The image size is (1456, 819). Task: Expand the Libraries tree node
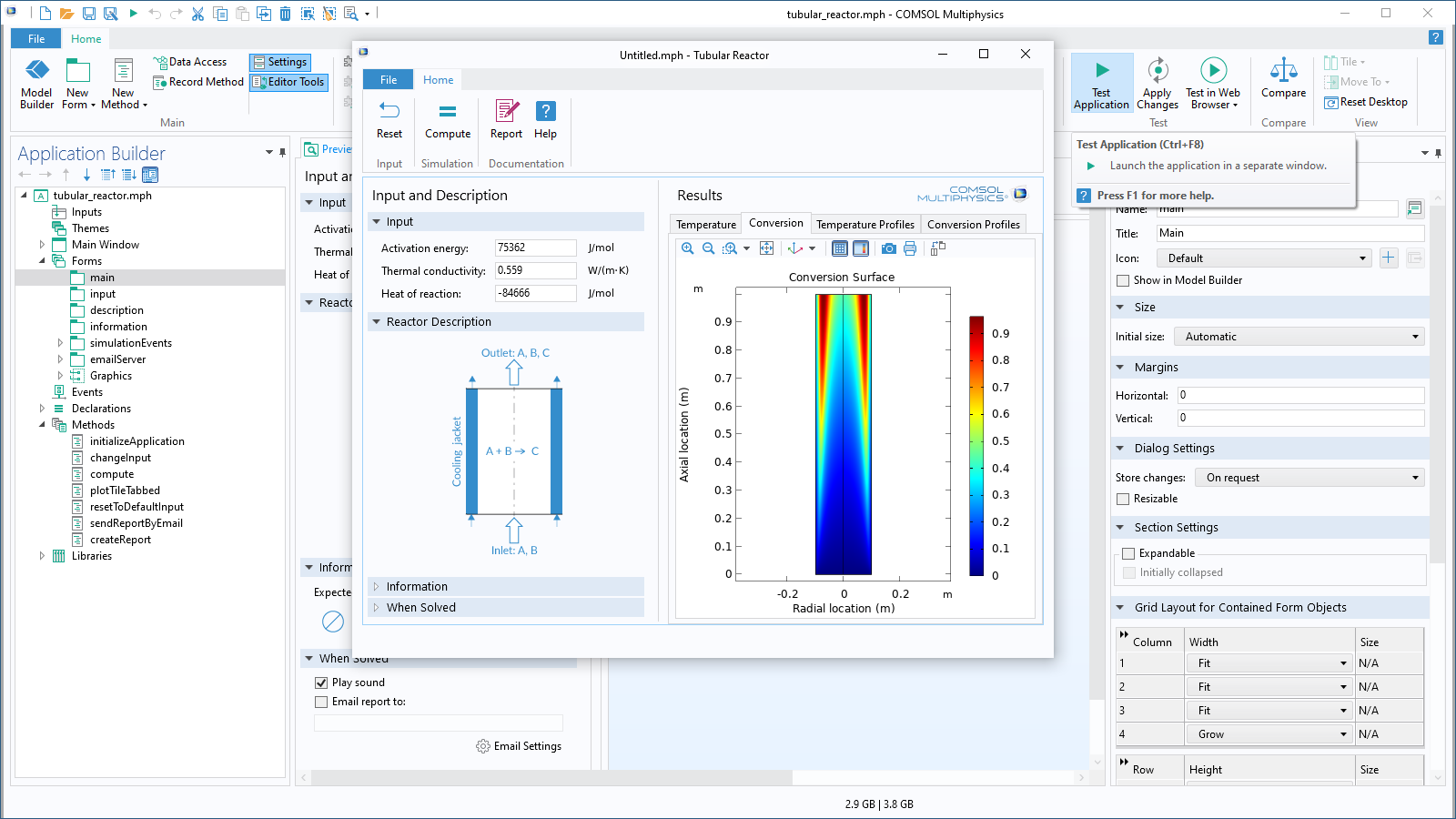(42, 556)
